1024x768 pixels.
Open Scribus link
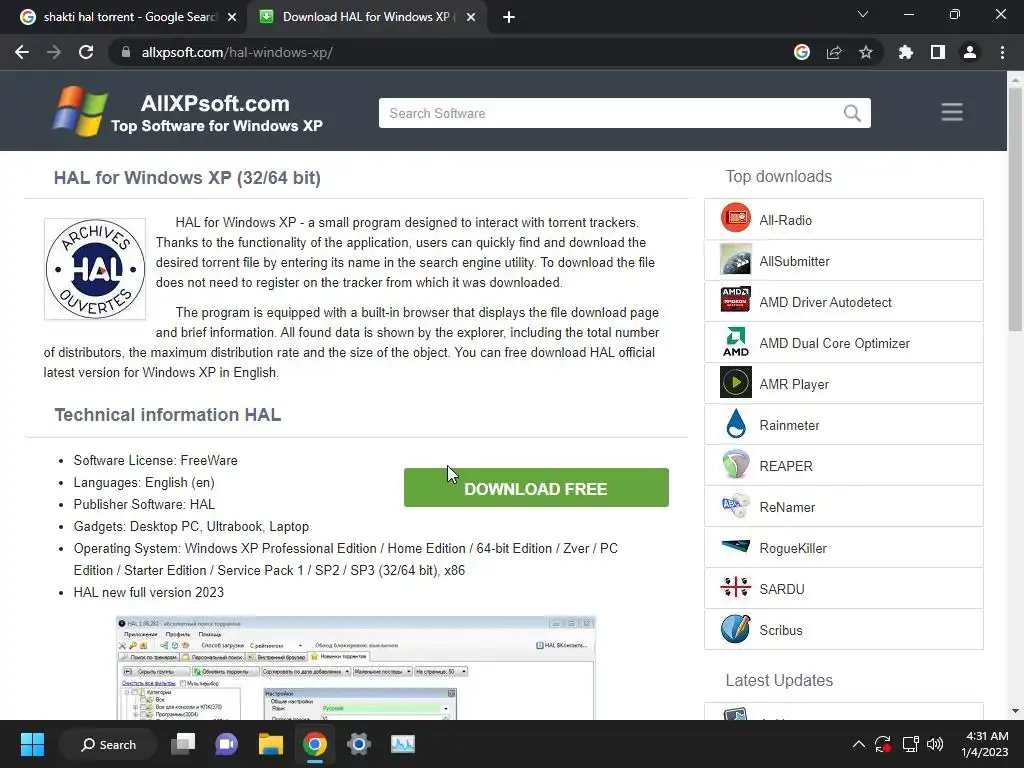tap(780, 630)
